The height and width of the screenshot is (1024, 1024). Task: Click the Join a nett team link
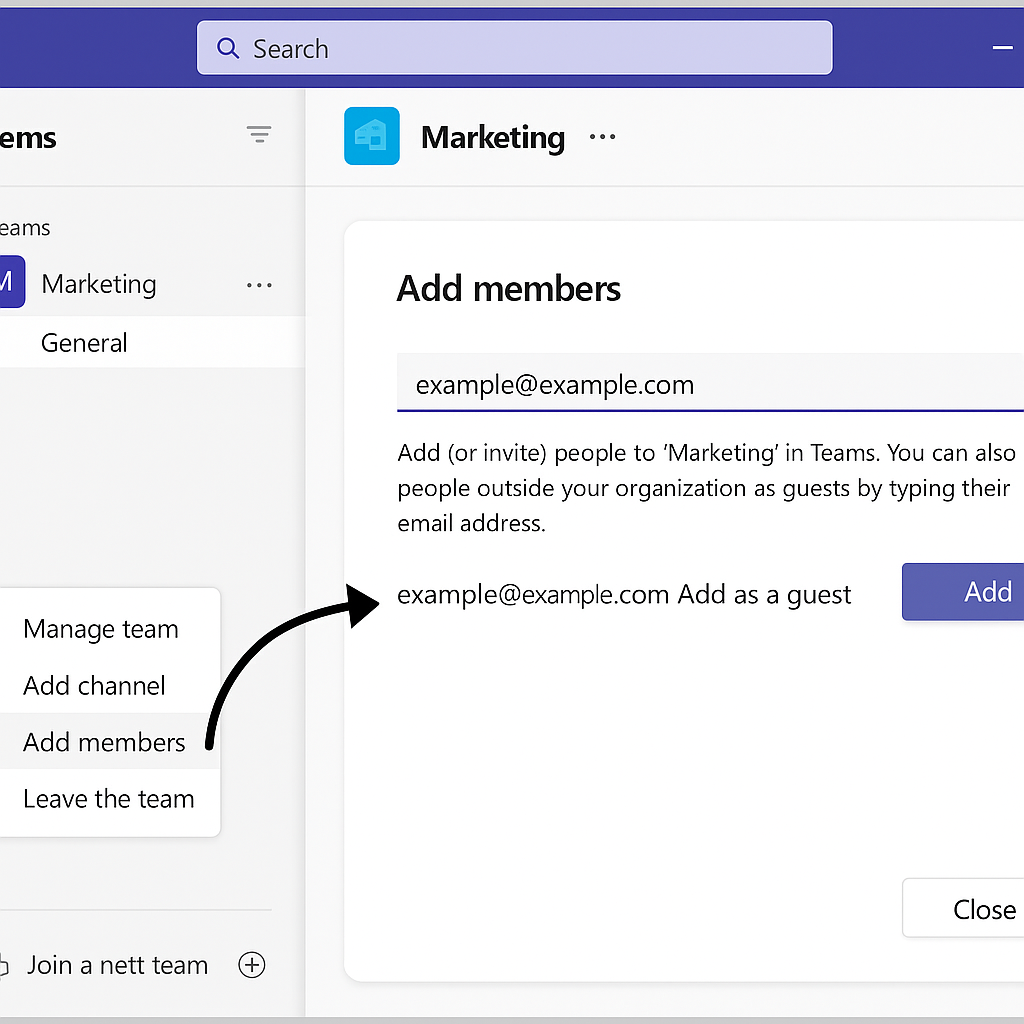pos(118,965)
